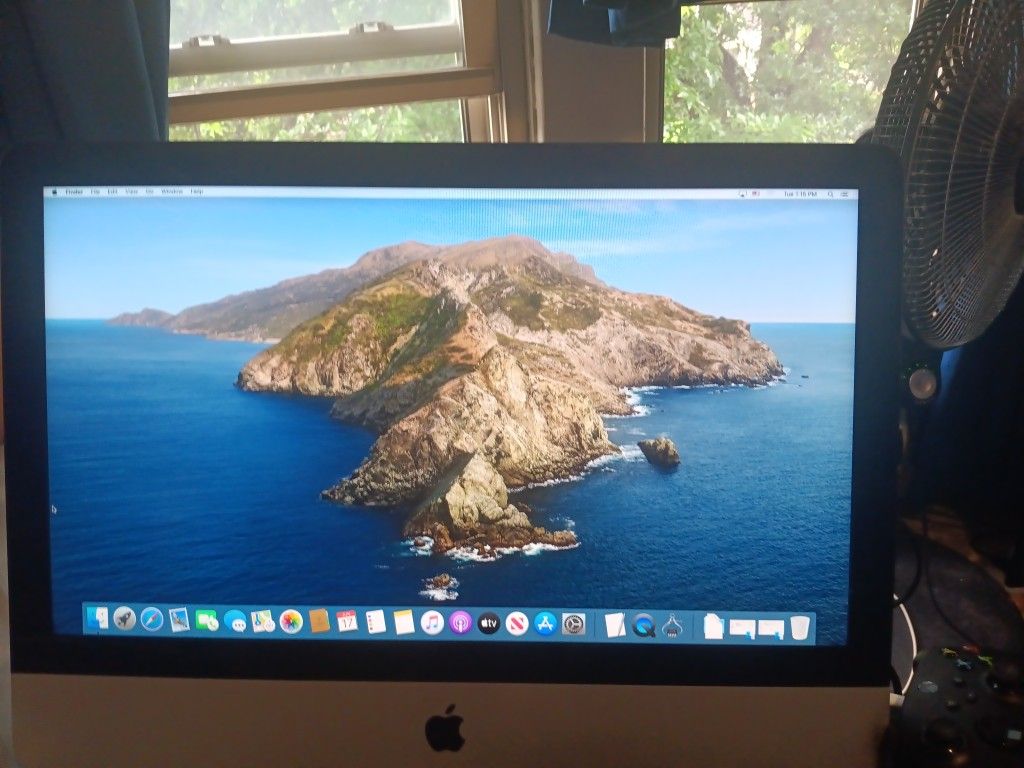
Task: Open Messages speech bubble in Dock
Action: tap(235, 621)
